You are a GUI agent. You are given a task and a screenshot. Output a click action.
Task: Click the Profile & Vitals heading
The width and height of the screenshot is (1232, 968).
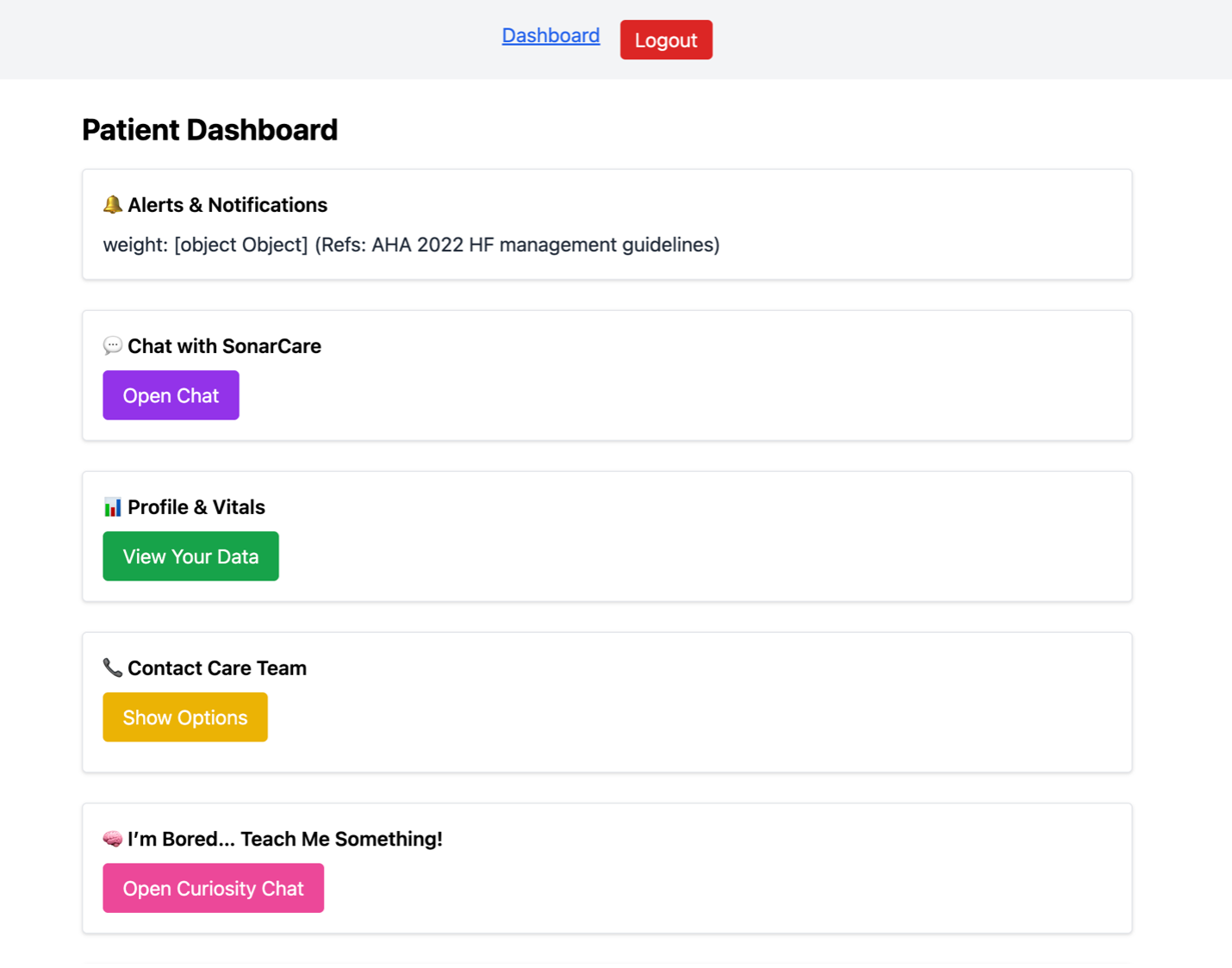click(196, 507)
